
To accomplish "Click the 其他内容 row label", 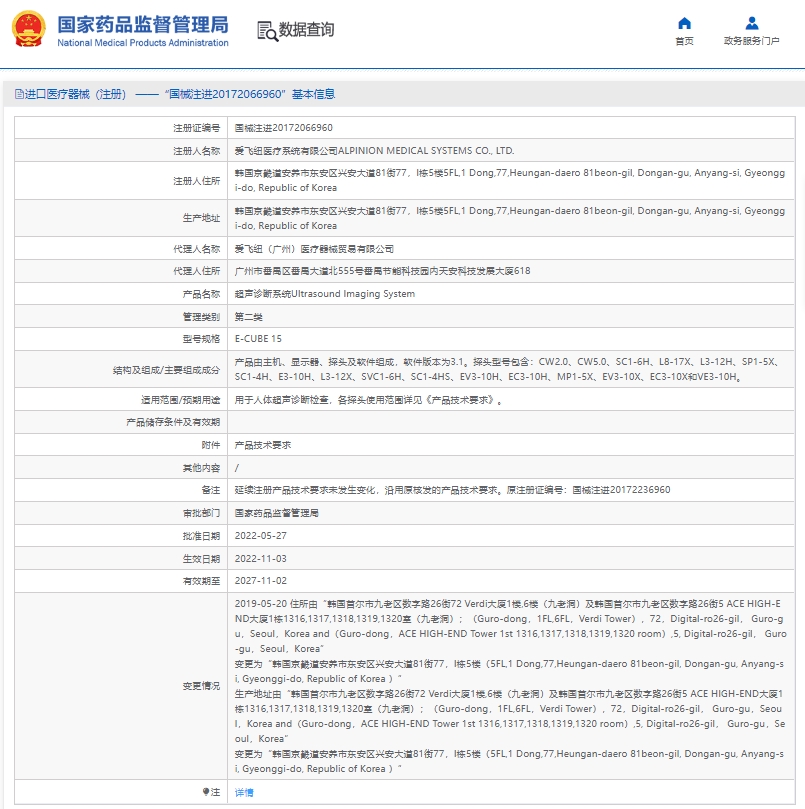I will [201, 468].
